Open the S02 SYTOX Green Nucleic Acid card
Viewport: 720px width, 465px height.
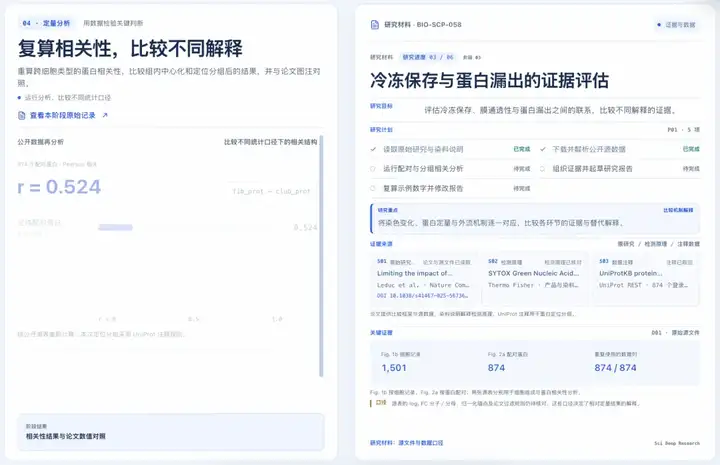coord(535,279)
